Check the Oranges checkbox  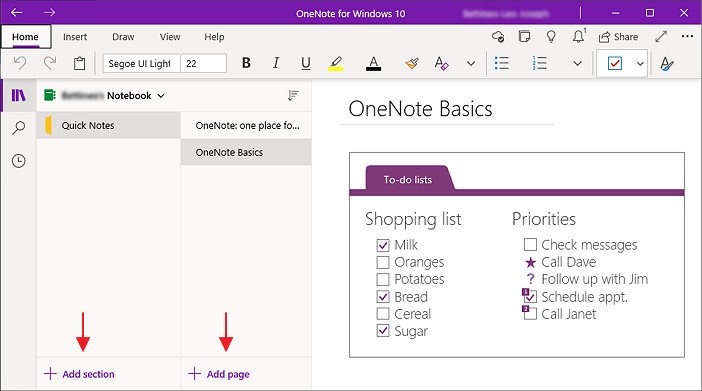tap(383, 262)
